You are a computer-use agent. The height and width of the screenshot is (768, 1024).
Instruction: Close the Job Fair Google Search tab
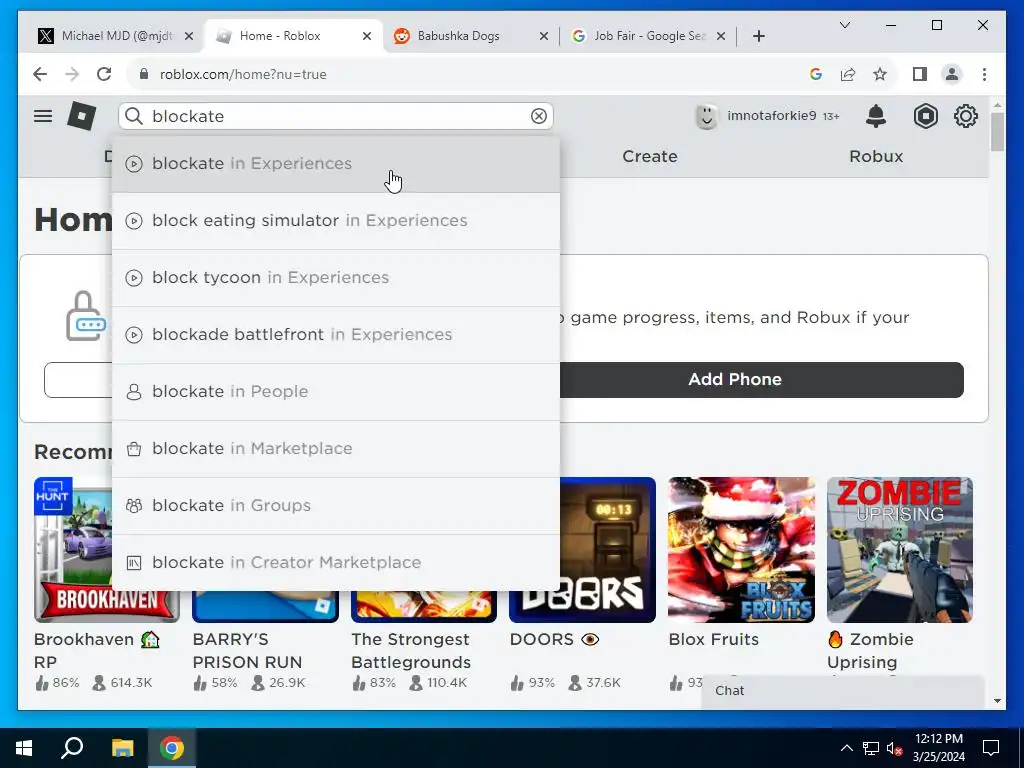(721, 37)
